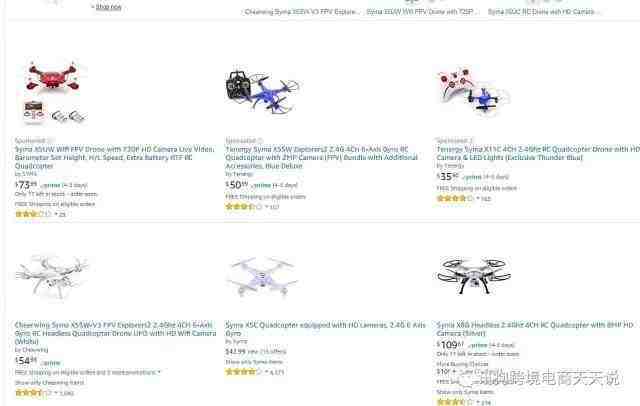Open the Syma X8G Headless quadcopter title
The height and width of the screenshot is (406, 640).
pyautogui.click(x=535, y=329)
